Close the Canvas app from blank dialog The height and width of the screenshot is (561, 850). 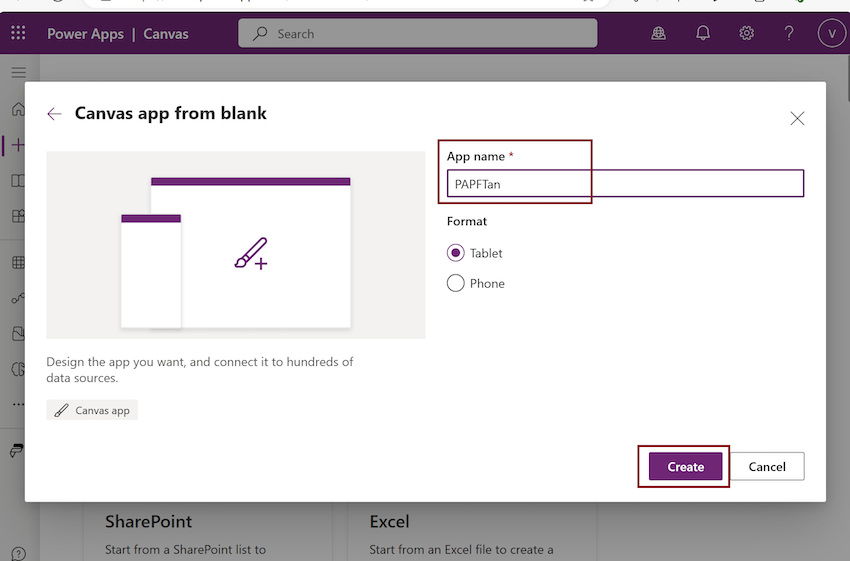[797, 118]
